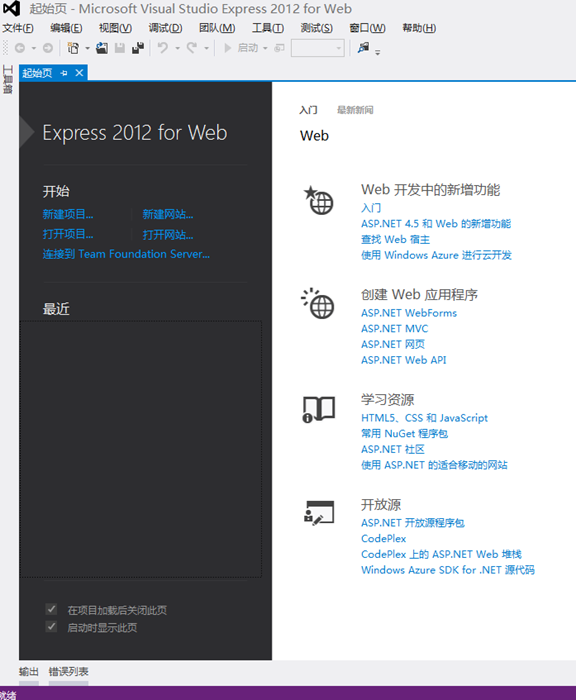Image resolution: width=576 pixels, height=700 pixels.
Task: Open the 错误列表 panel at bottom
Action: pos(68,671)
